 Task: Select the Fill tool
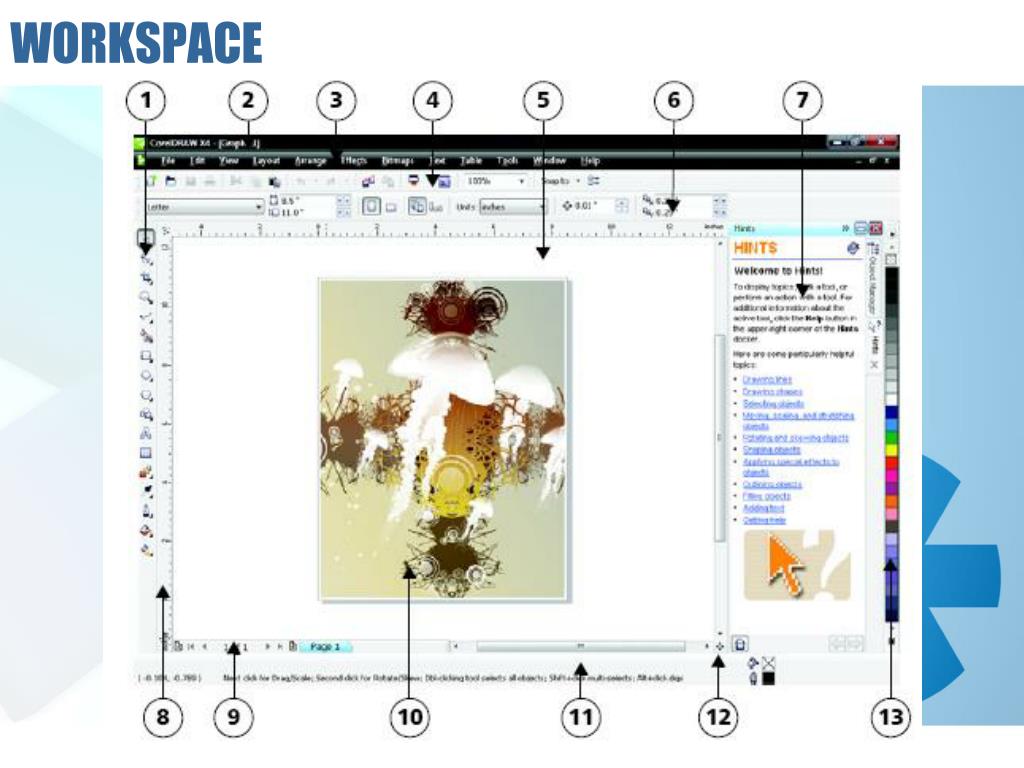[x=148, y=531]
